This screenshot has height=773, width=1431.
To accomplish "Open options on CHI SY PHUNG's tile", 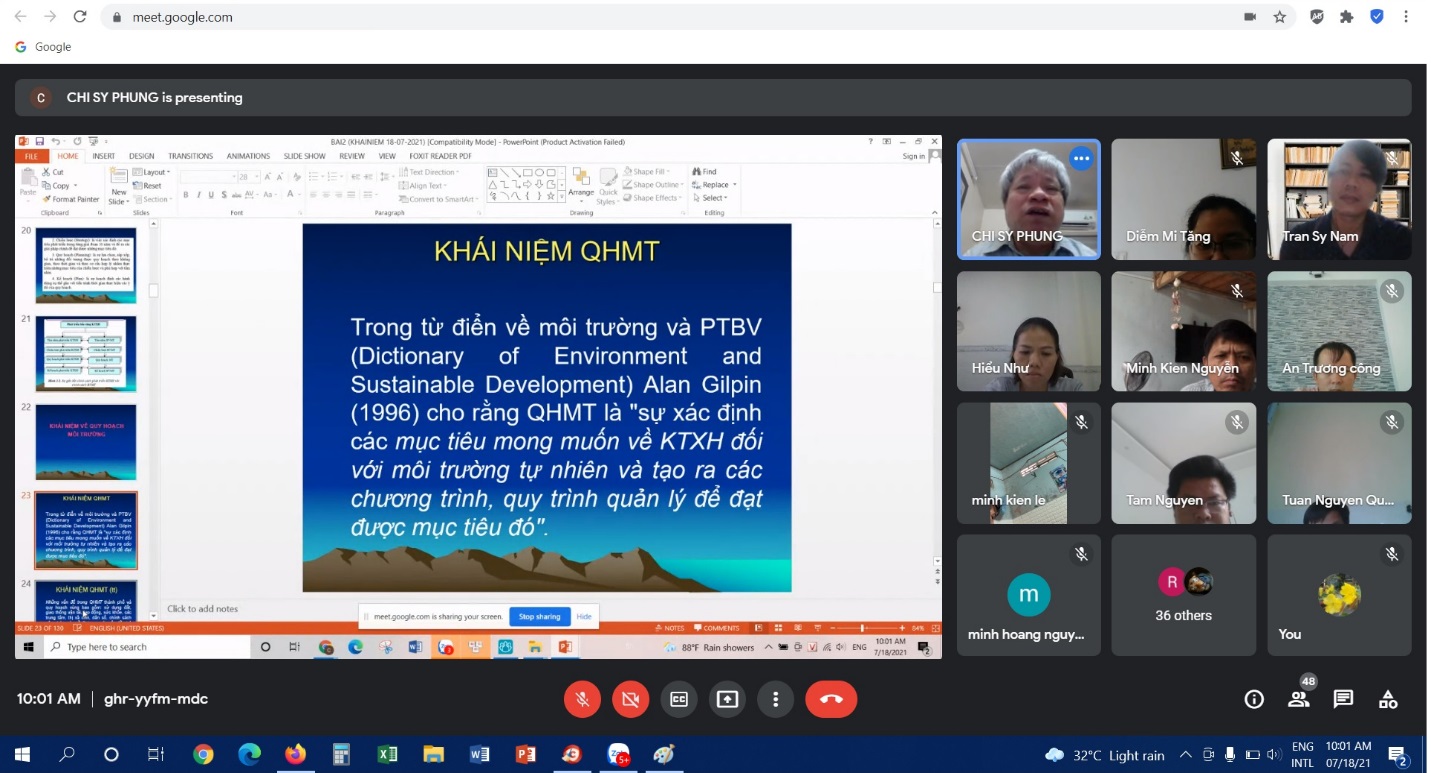I will coord(1080,158).
